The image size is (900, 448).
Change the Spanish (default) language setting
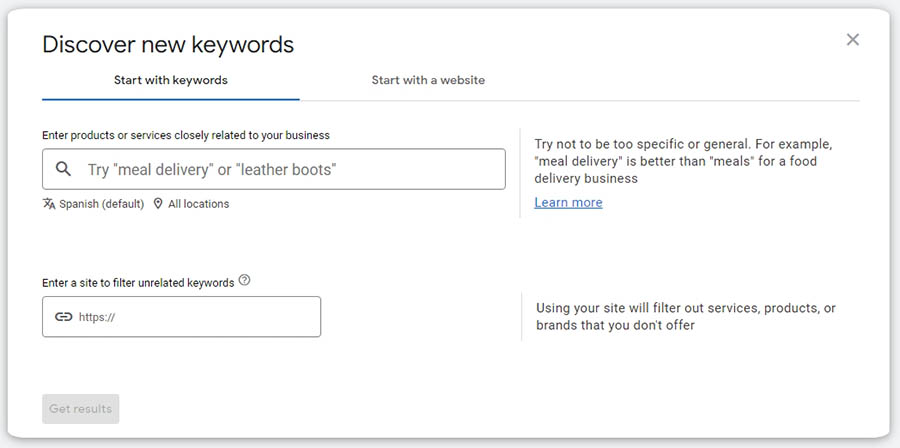pos(102,204)
